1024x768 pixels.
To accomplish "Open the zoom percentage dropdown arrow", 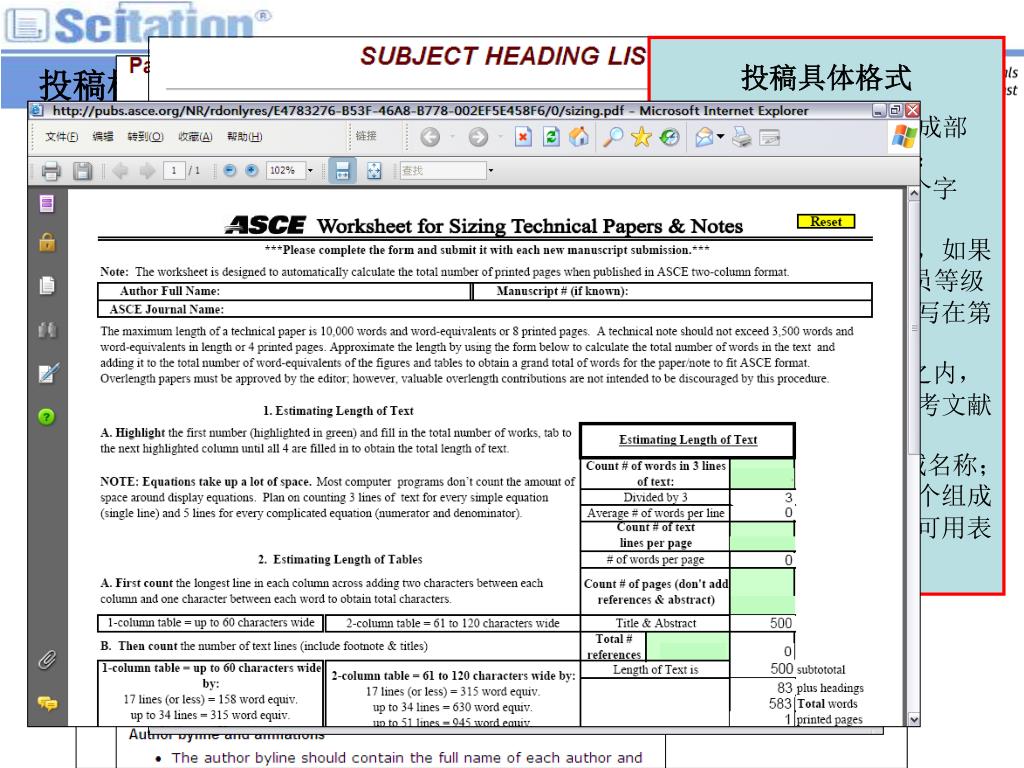I will [310, 171].
